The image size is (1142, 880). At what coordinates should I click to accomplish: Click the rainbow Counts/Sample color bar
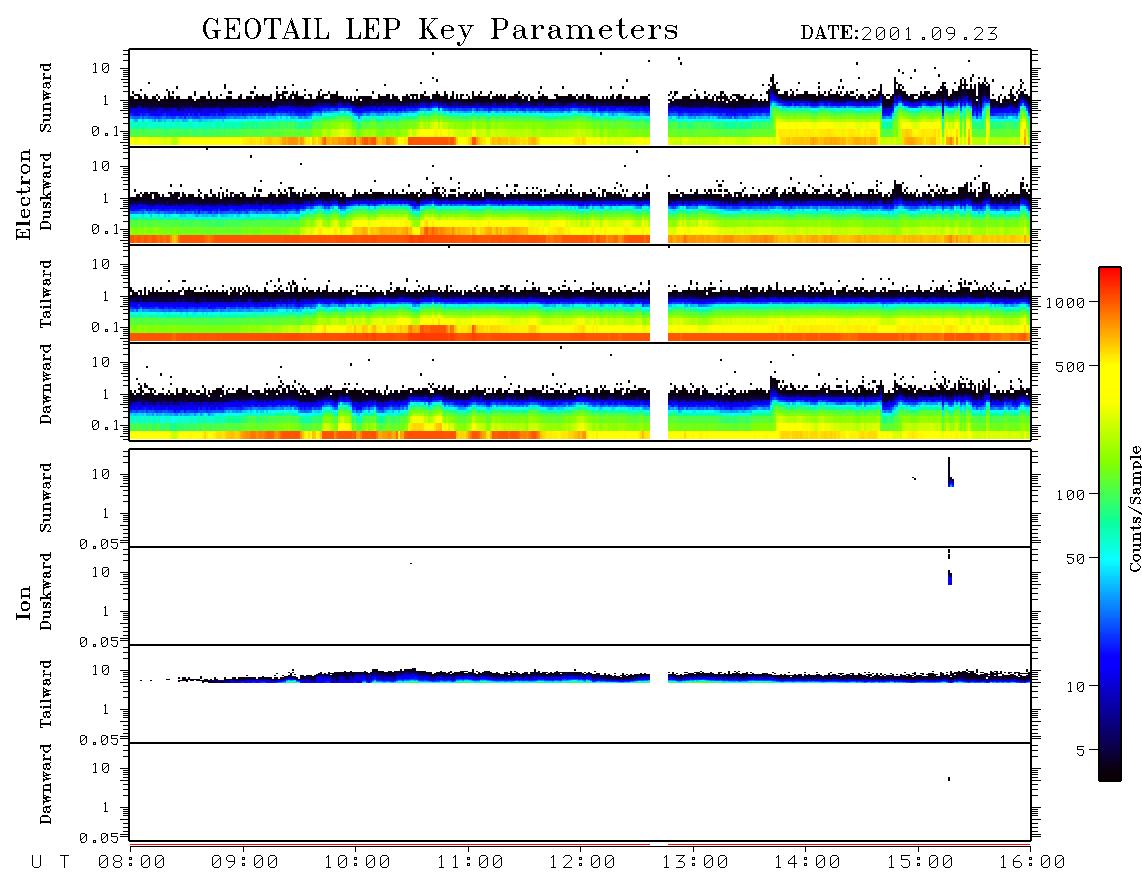click(1110, 524)
